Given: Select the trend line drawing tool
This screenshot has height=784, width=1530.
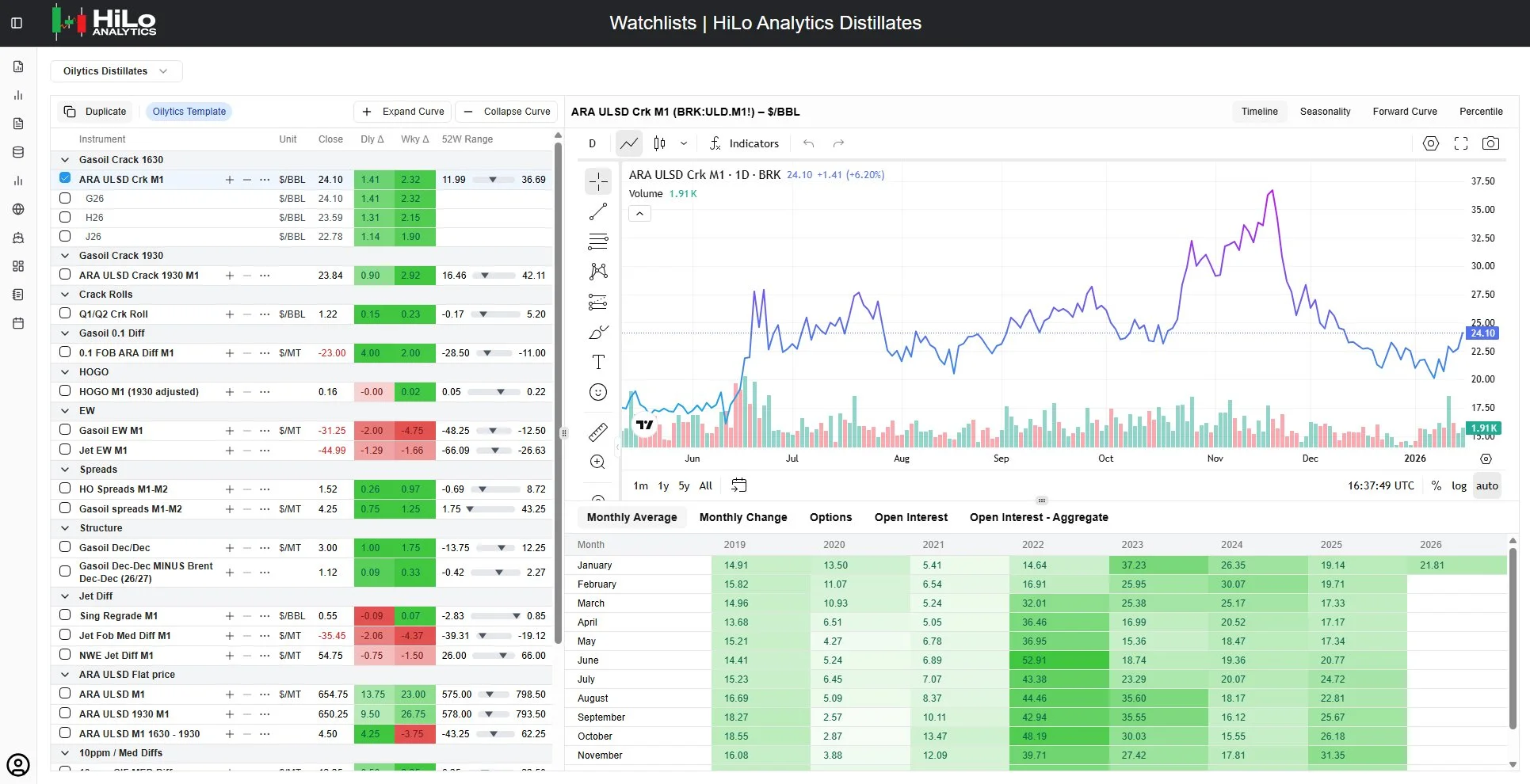Looking at the screenshot, I should 598,211.
